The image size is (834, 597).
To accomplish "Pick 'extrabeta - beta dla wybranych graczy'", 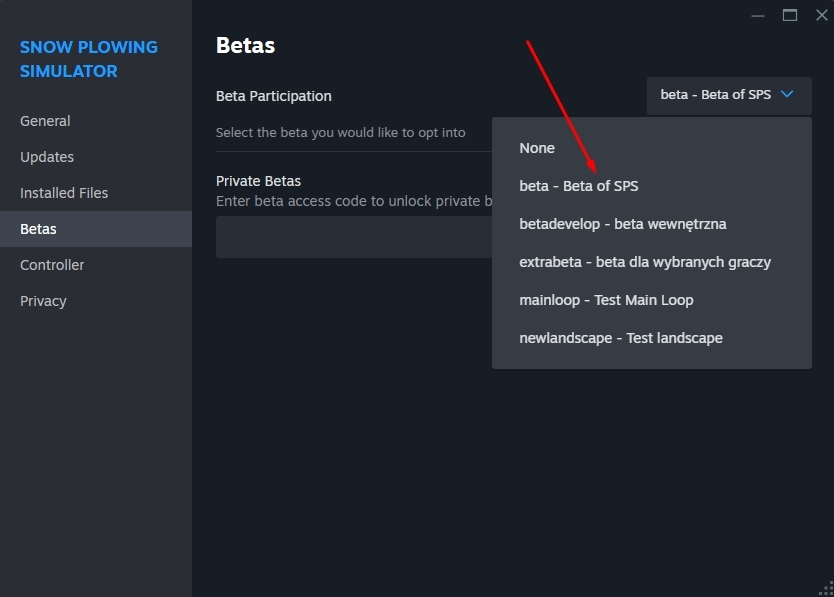I will pyautogui.click(x=645, y=262).
